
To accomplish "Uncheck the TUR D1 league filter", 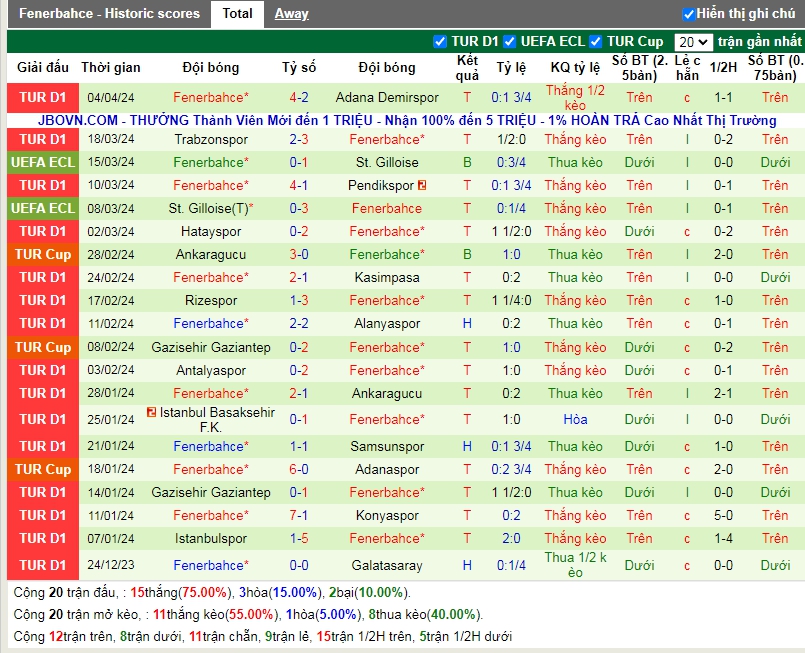I will 440,42.
